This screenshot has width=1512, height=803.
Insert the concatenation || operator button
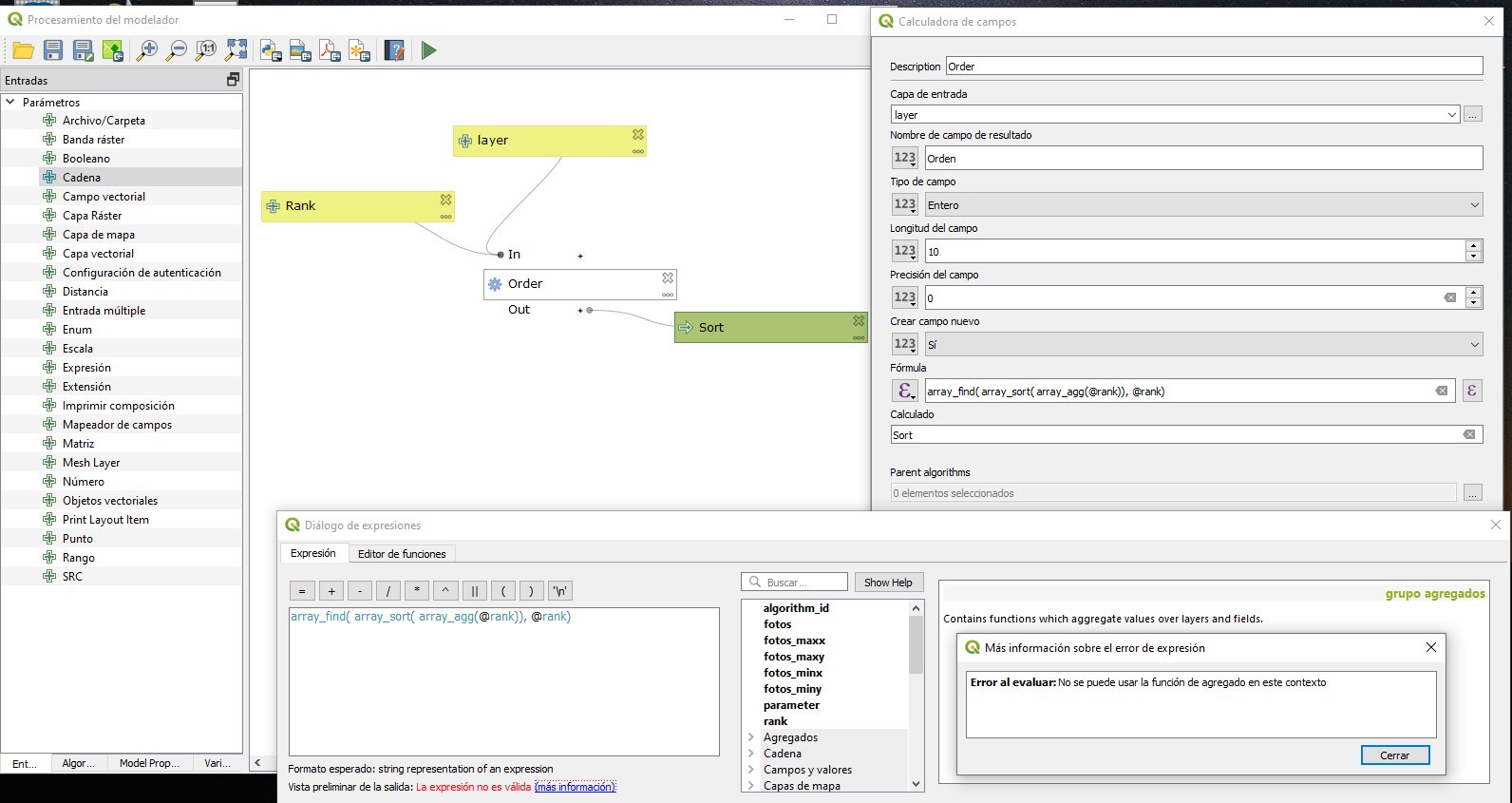click(475, 590)
